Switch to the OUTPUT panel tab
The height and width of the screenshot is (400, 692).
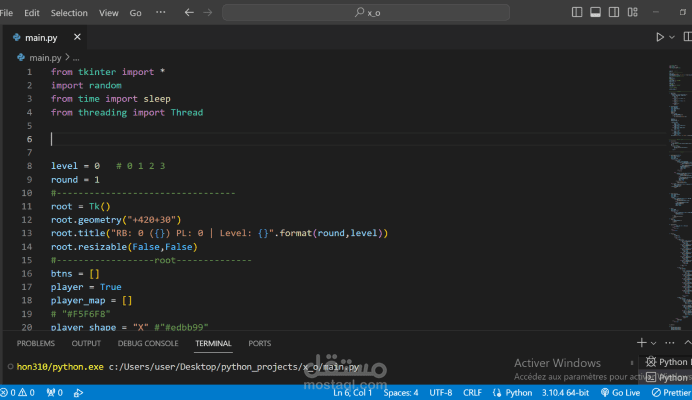pos(86,343)
